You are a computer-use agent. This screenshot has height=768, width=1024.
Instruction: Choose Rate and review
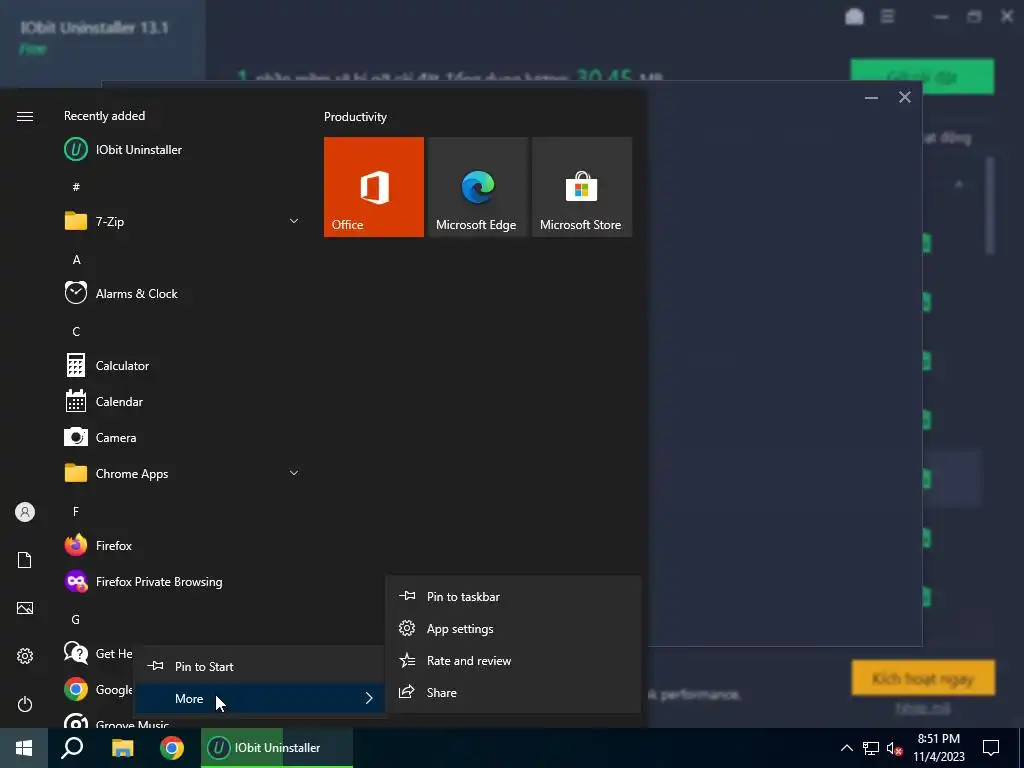click(x=513, y=660)
